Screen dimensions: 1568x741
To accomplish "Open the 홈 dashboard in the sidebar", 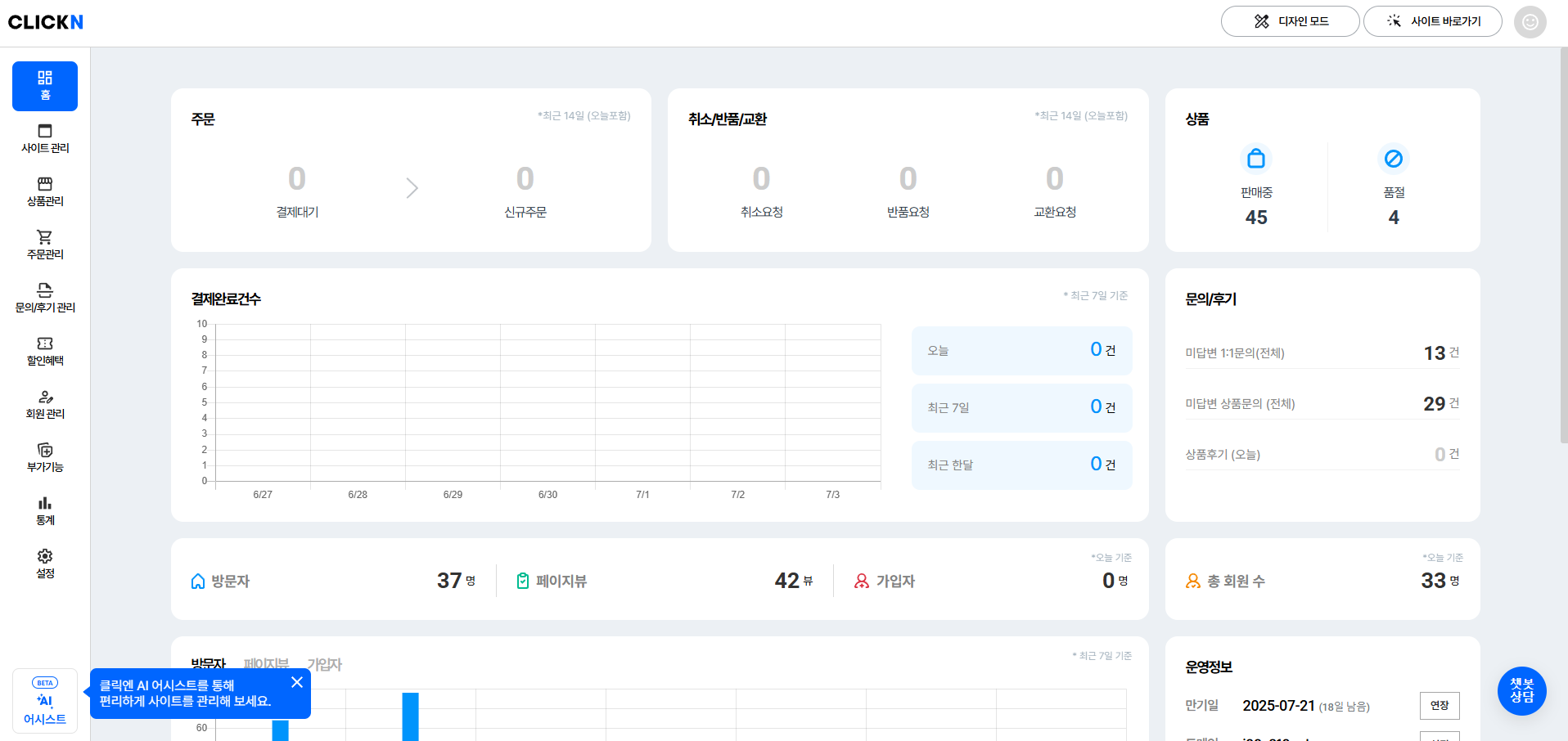I will [x=45, y=86].
